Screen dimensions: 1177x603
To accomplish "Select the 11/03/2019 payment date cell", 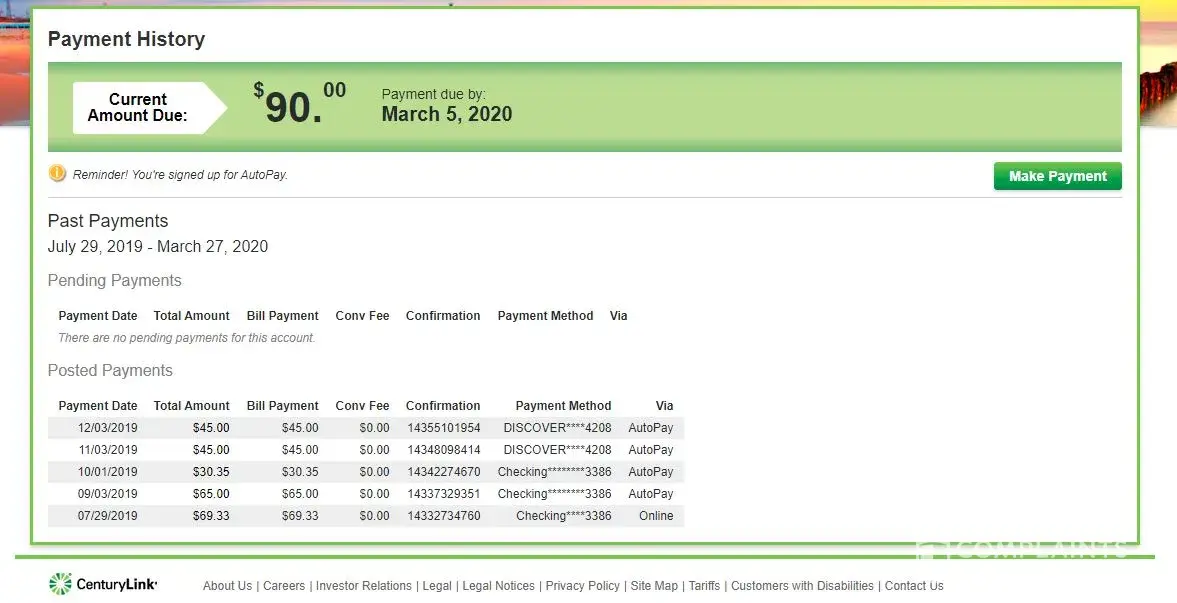I will tap(107, 450).
